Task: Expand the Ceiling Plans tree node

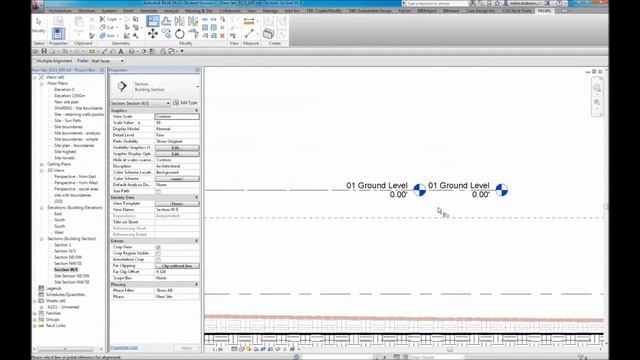Action: click(42, 164)
